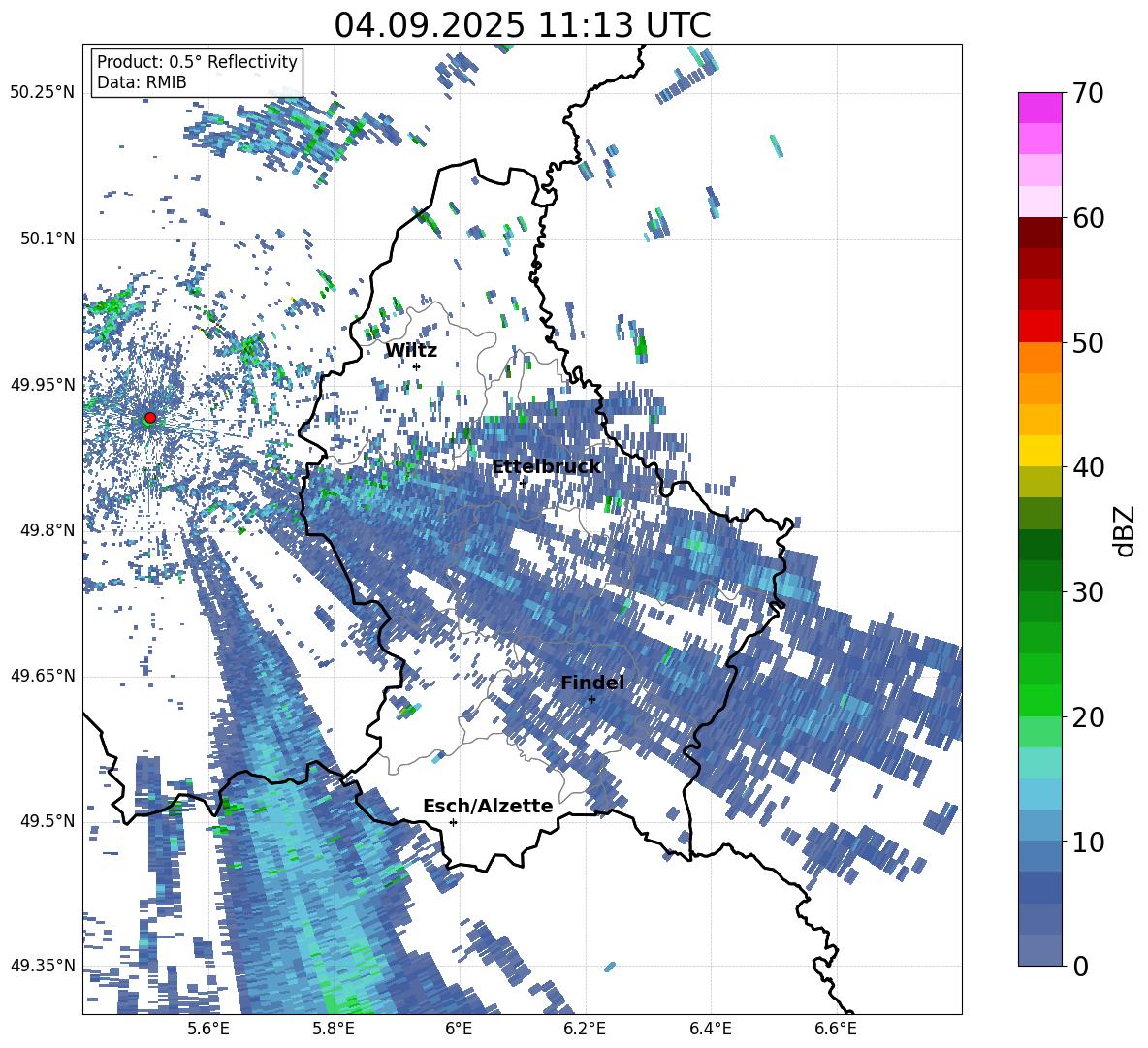This screenshot has width=1148, height=1048.
Task: Click the 6.4°E longitude label
Action: (x=710, y=1029)
